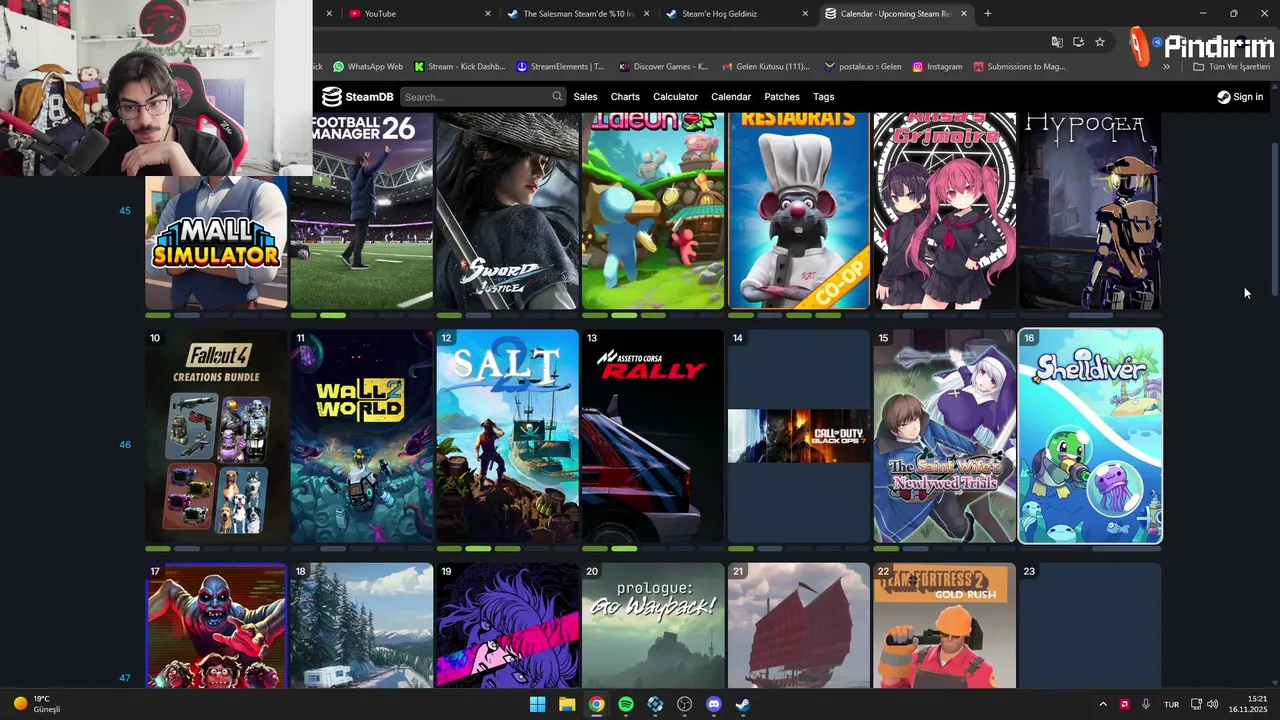Viewport: 1280px width, 720px height.
Task: Open prologue: Go Wayback! cover
Action: pyautogui.click(x=653, y=625)
